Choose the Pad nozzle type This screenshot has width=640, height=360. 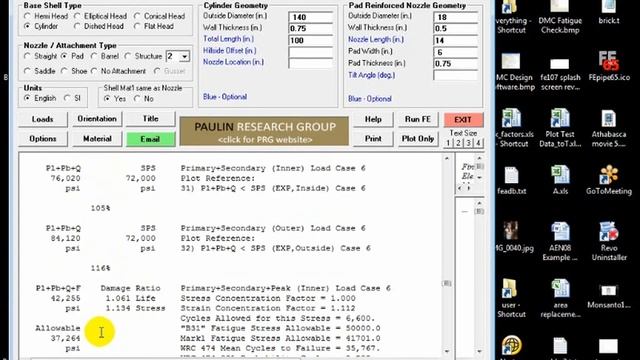coord(64,56)
